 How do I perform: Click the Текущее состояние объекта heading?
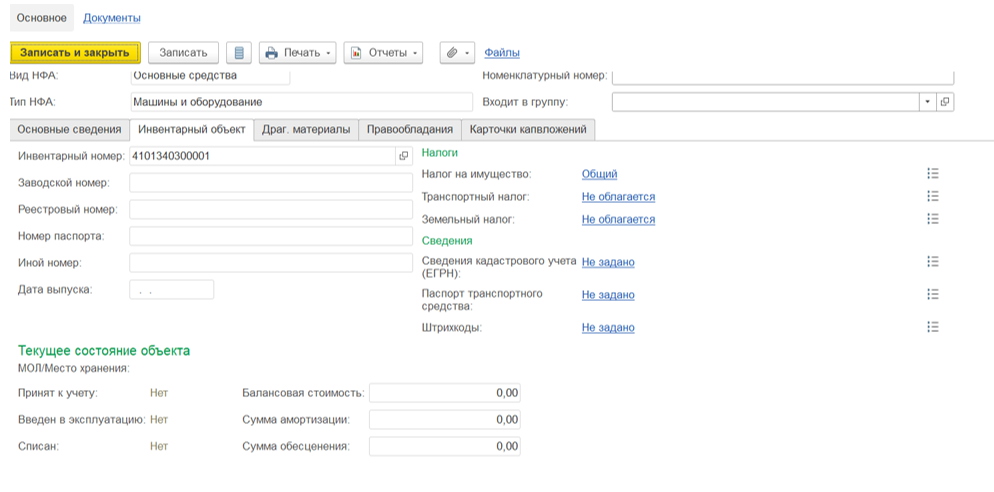click(104, 351)
